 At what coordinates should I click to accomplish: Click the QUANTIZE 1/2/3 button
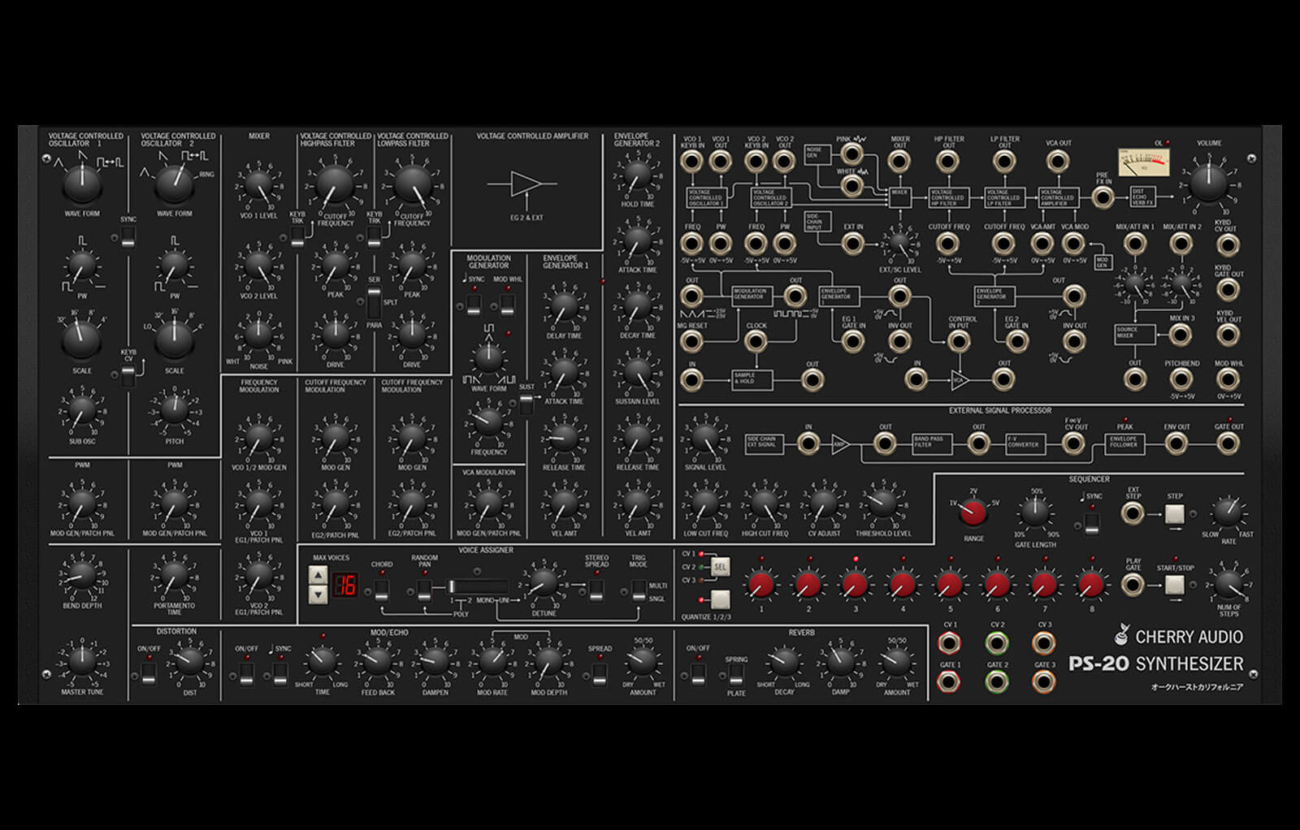tap(719, 600)
